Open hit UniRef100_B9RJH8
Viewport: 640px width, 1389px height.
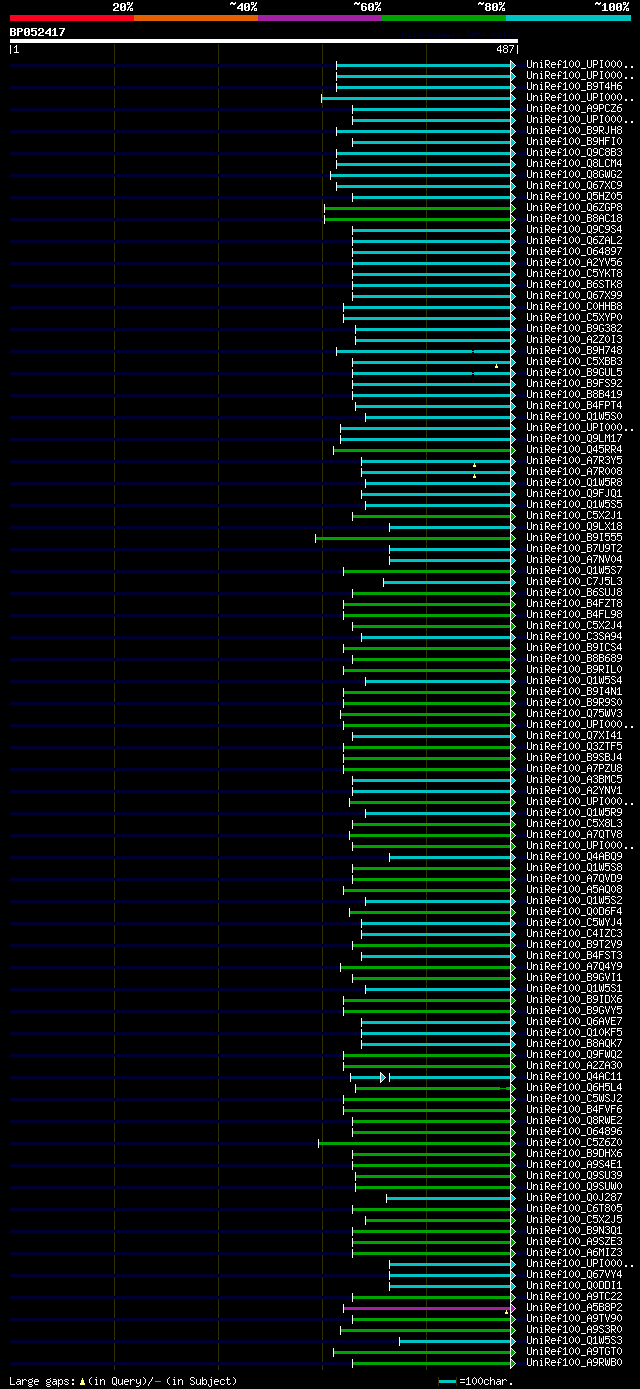574,131
